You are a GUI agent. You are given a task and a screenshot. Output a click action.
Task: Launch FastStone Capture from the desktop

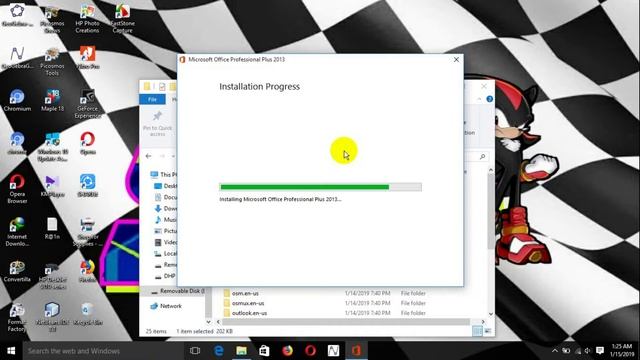[x=122, y=19]
